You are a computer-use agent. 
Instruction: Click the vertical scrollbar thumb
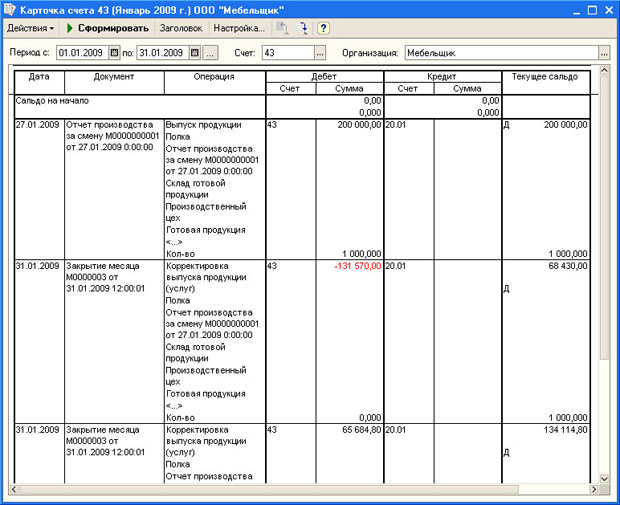604,218
